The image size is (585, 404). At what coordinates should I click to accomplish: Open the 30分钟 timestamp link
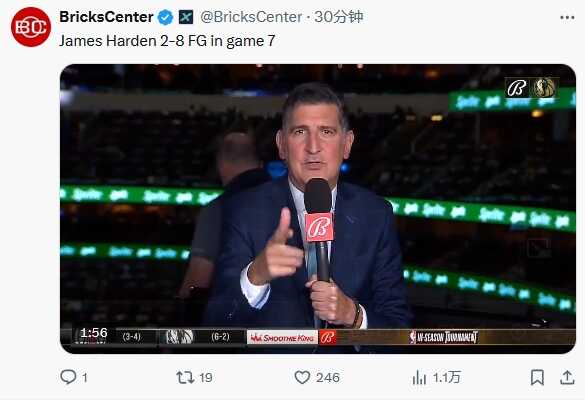(x=338, y=17)
